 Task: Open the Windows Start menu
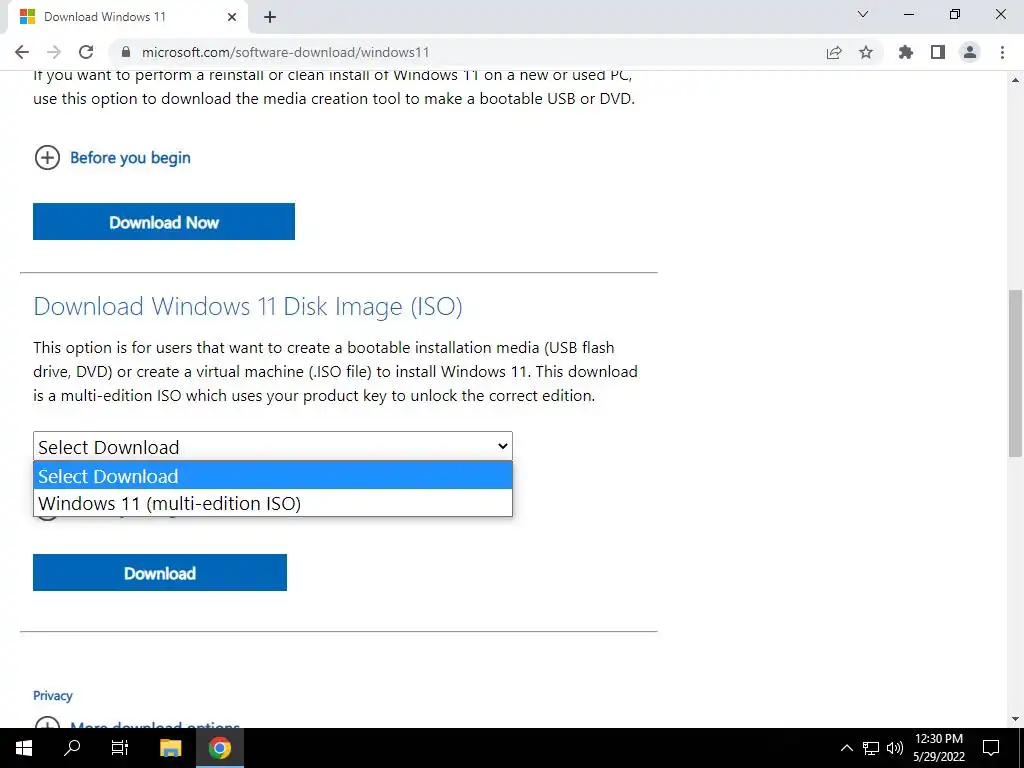[x=24, y=748]
